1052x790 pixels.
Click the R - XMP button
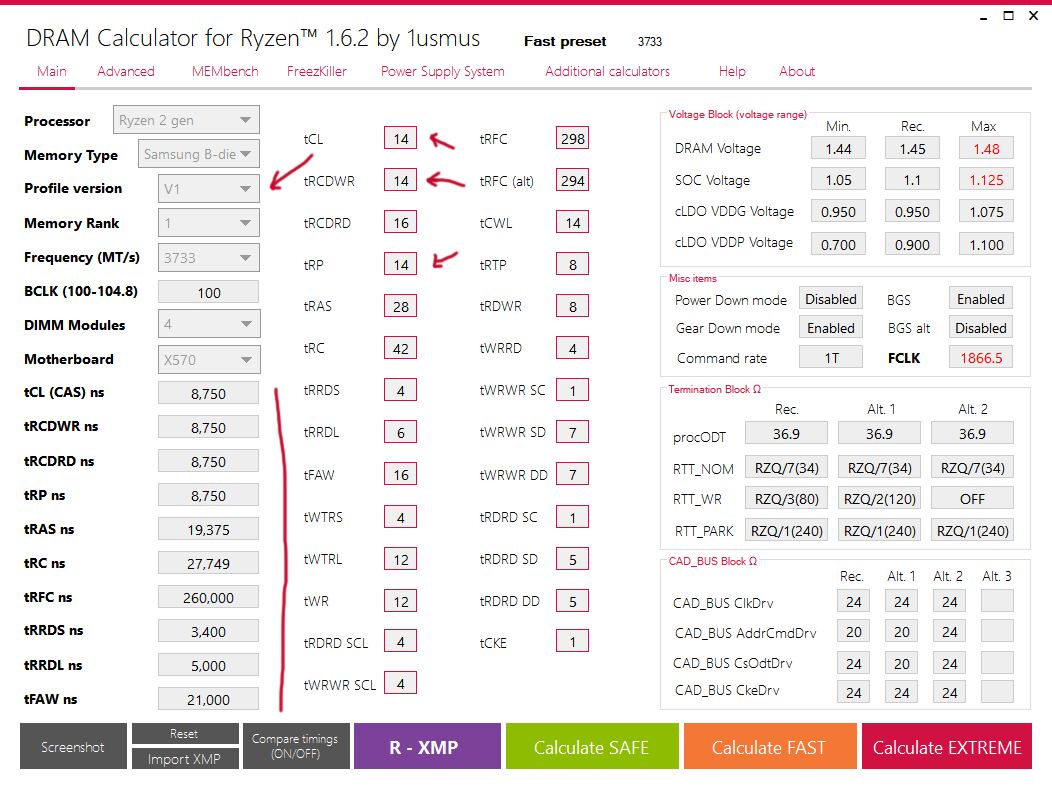427,746
